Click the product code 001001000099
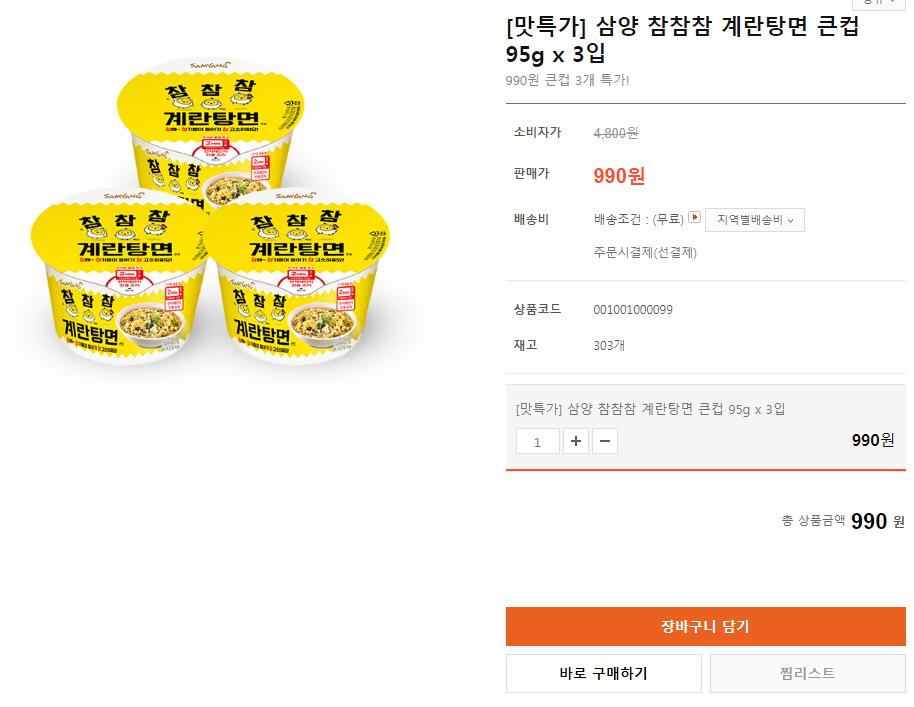914x707 pixels. click(x=633, y=309)
